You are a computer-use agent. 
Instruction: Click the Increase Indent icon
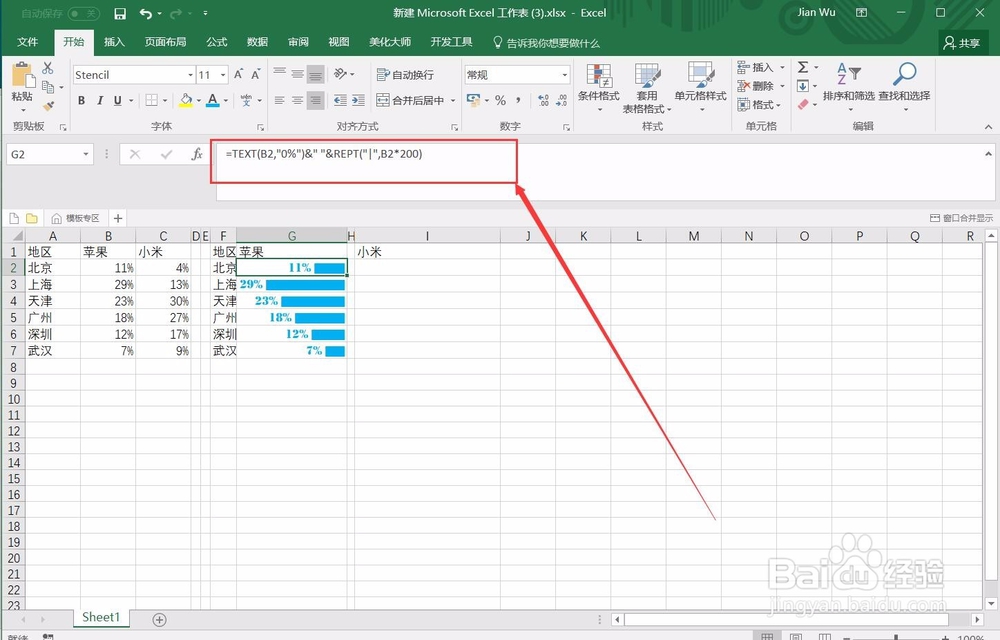coord(358,100)
